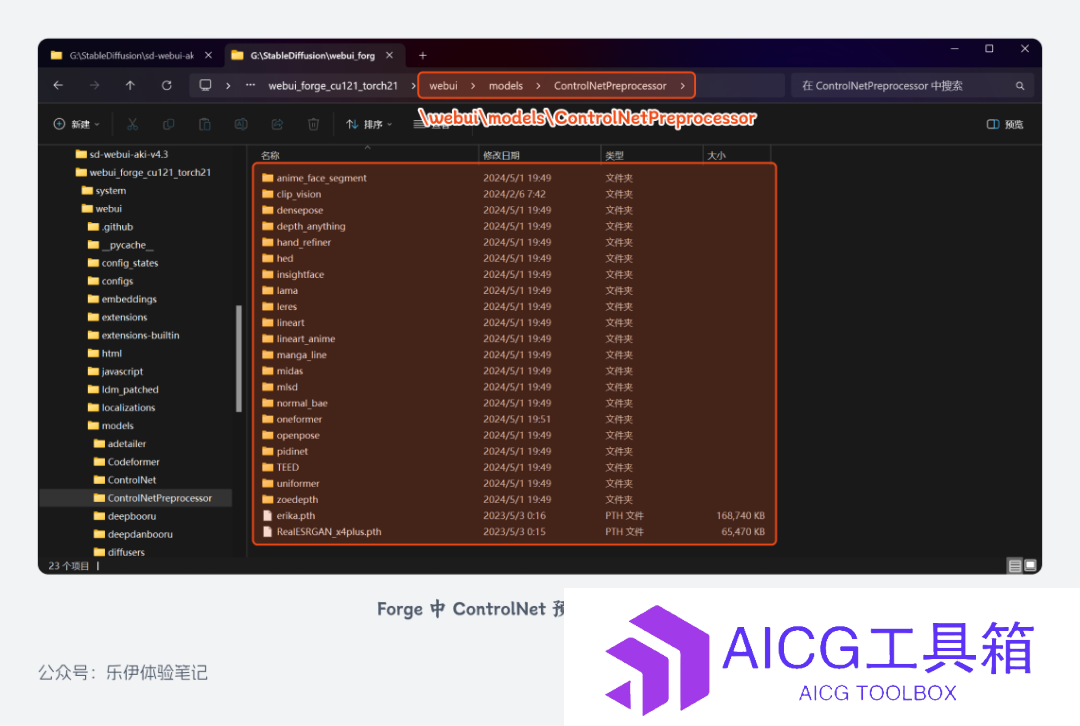Select deepdanbooru folder in navigation tree

[x=133, y=534]
